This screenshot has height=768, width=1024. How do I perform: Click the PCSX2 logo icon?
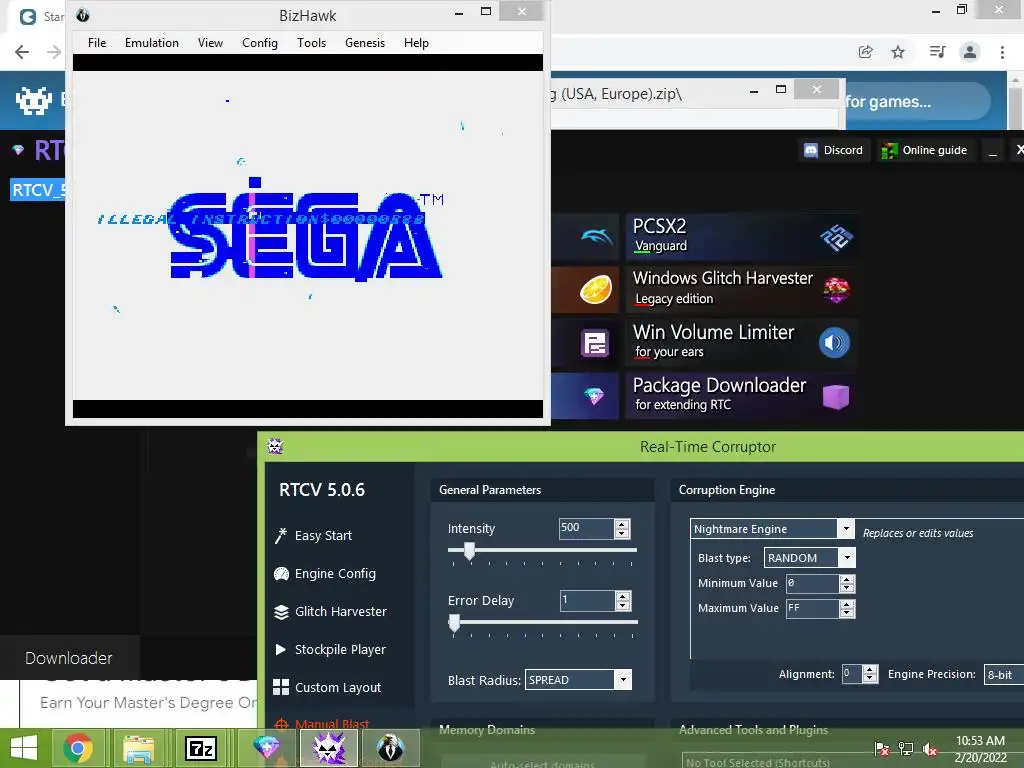pyautogui.click(x=837, y=237)
